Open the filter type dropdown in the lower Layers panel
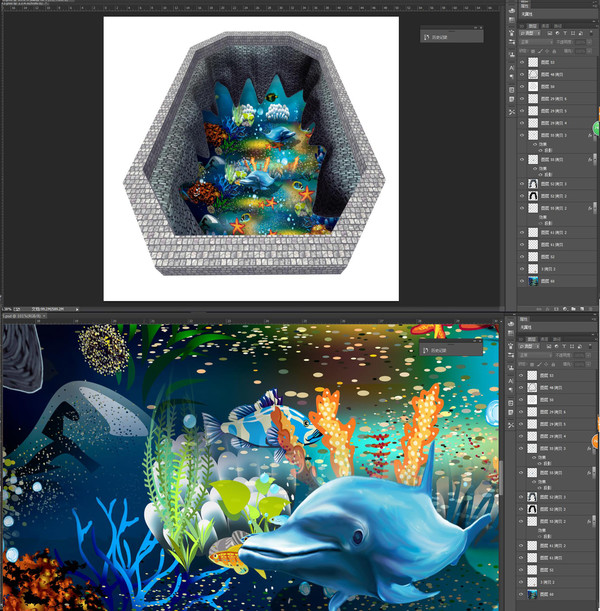The width and height of the screenshot is (600, 611). [529, 346]
